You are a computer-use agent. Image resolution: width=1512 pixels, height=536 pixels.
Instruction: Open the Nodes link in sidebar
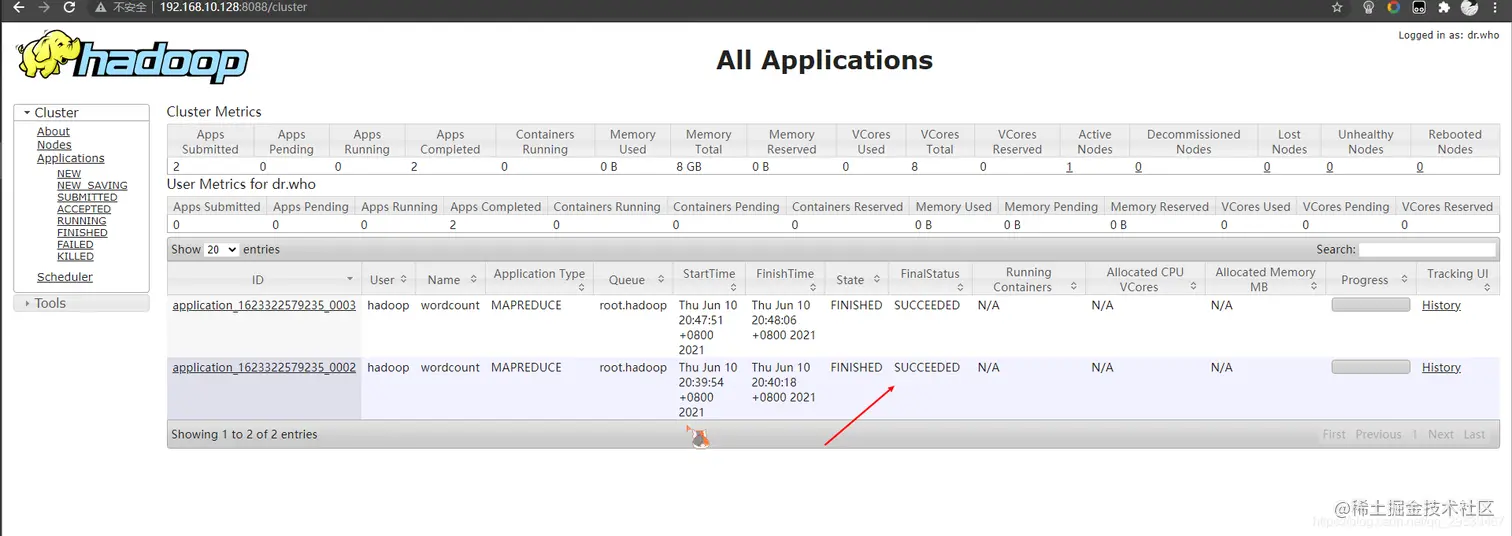(x=54, y=145)
